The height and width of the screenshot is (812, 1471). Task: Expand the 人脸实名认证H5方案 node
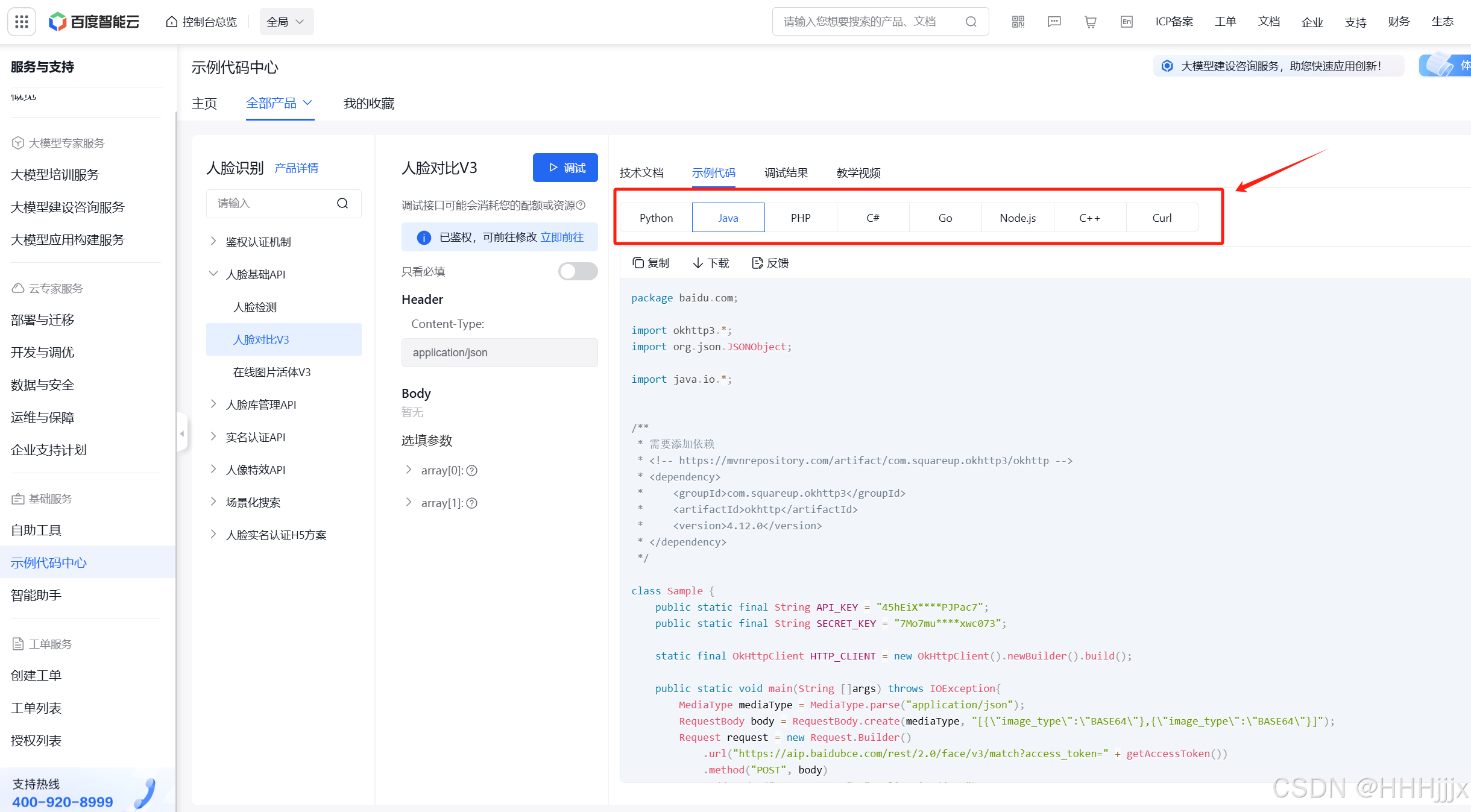[x=213, y=534]
